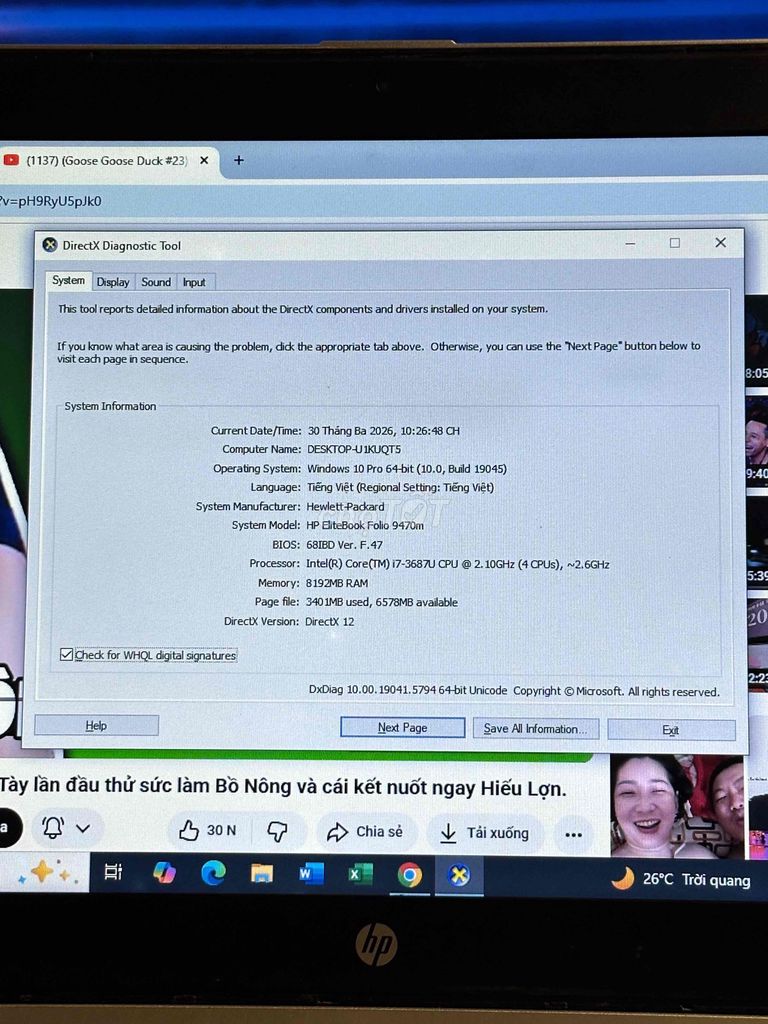Uncheck Check for WHQL digital signatures
This screenshot has height=1024, width=768.
pos(67,655)
